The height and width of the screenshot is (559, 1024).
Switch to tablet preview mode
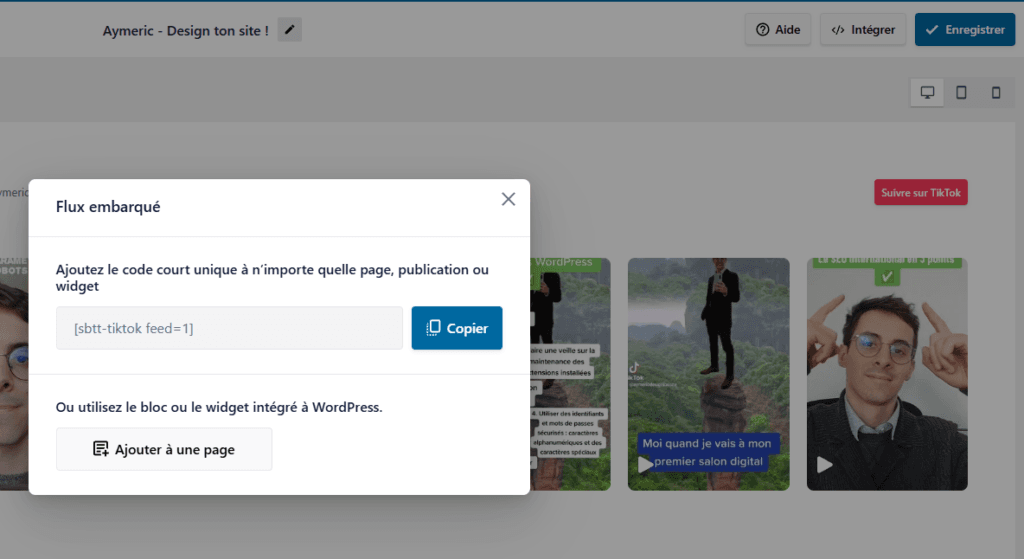[961, 93]
